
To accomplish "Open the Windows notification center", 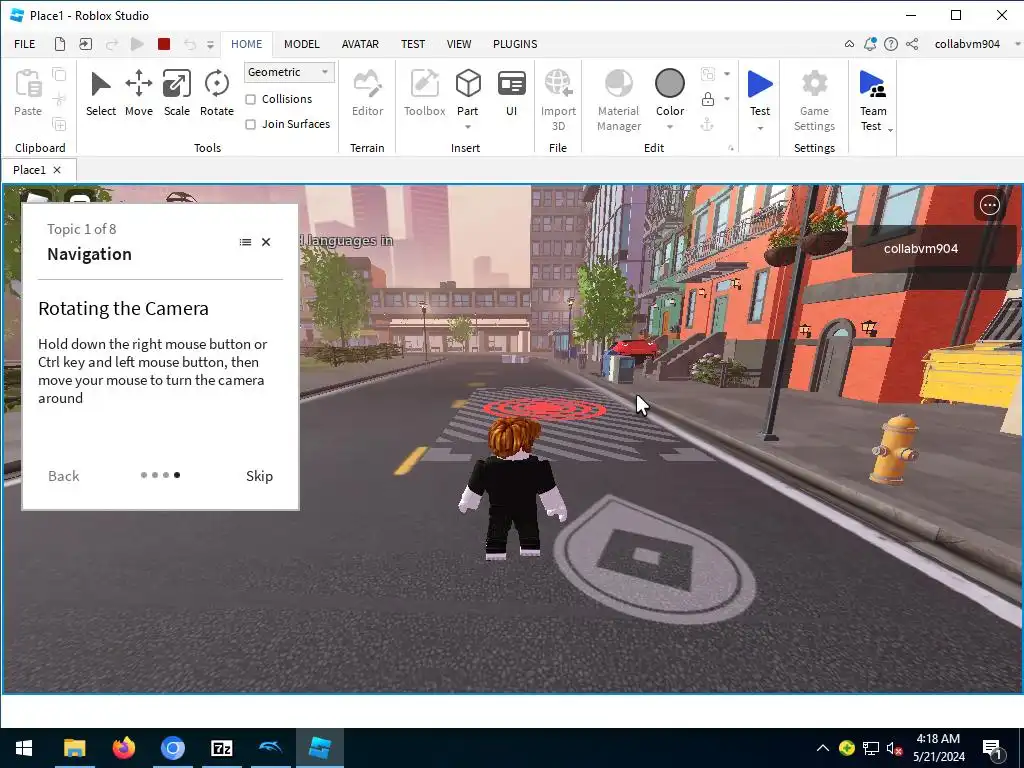I will 992,749.
